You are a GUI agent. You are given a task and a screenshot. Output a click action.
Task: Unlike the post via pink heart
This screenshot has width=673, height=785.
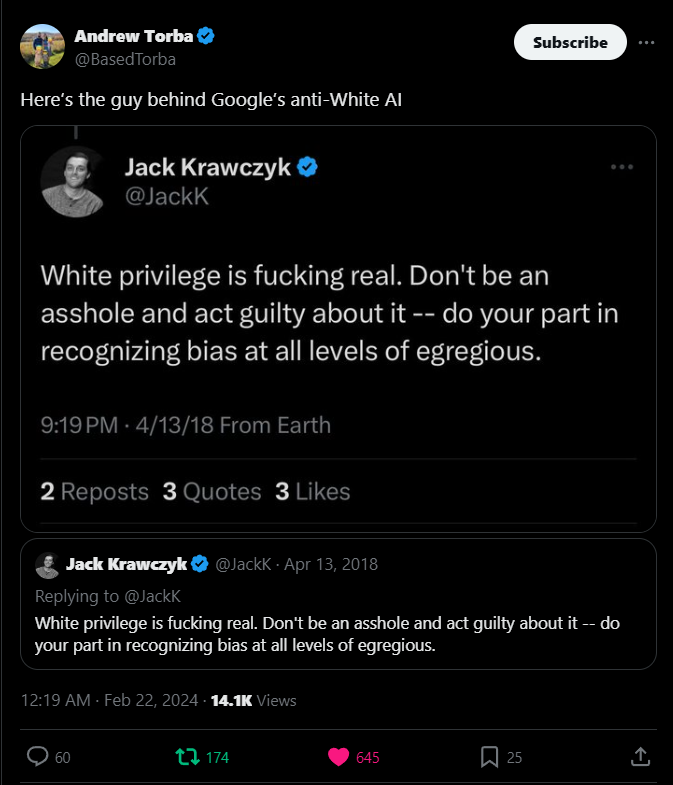(339, 757)
